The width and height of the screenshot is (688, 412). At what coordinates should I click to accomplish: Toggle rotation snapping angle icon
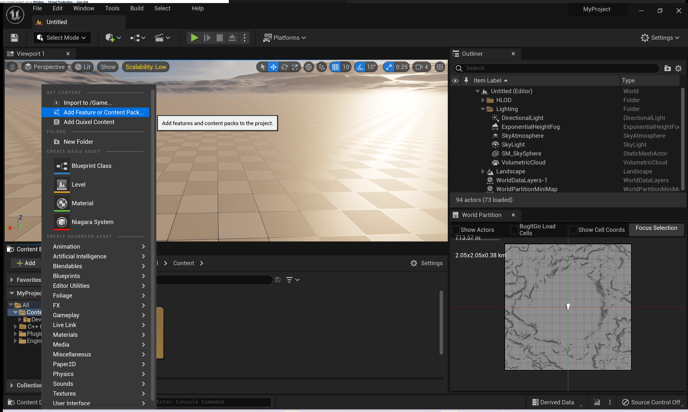click(360, 67)
